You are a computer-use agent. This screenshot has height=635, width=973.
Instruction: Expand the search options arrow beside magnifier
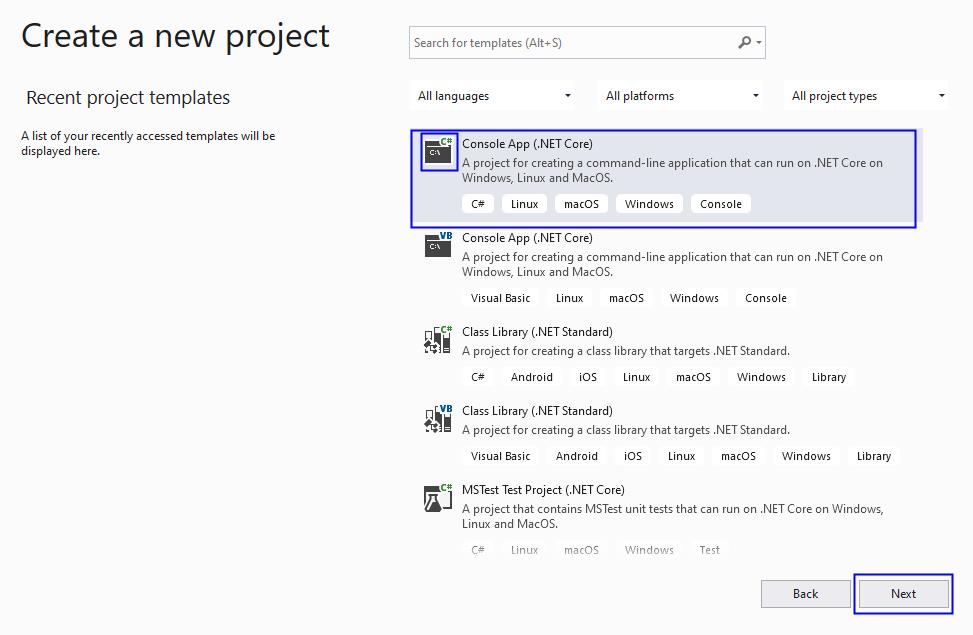[760, 43]
